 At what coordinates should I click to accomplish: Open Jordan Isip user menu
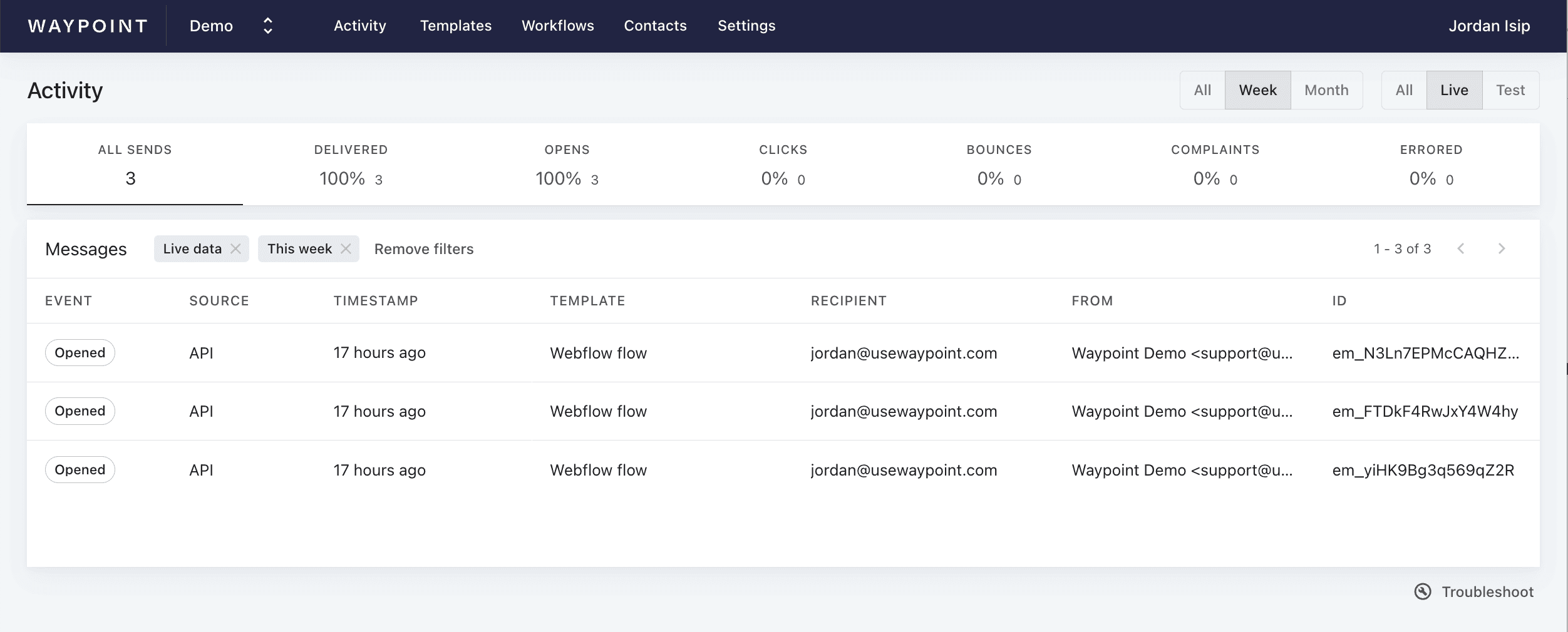click(1489, 26)
